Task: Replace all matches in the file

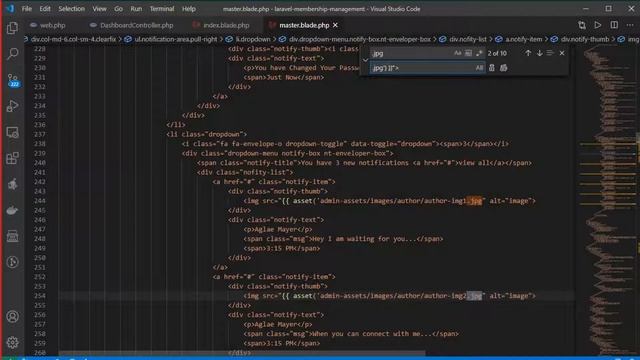Action: pyautogui.click(x=503, y=68)
